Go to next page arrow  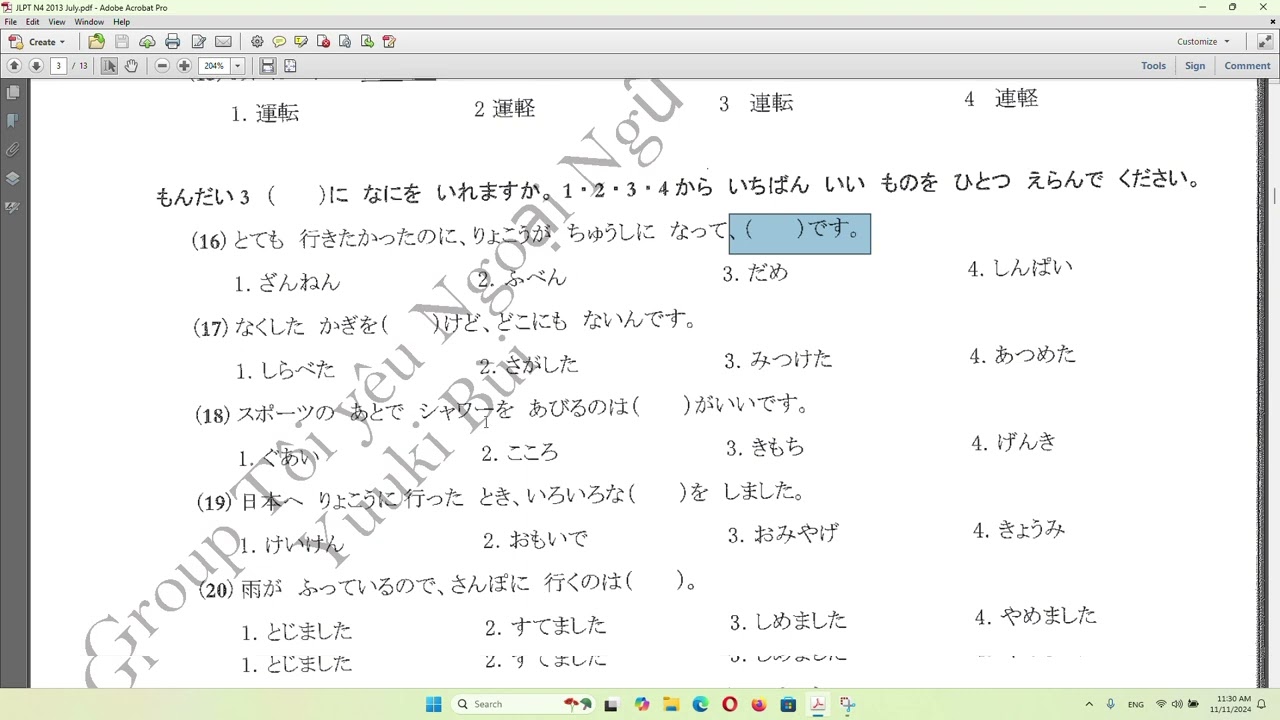point(36,66)
